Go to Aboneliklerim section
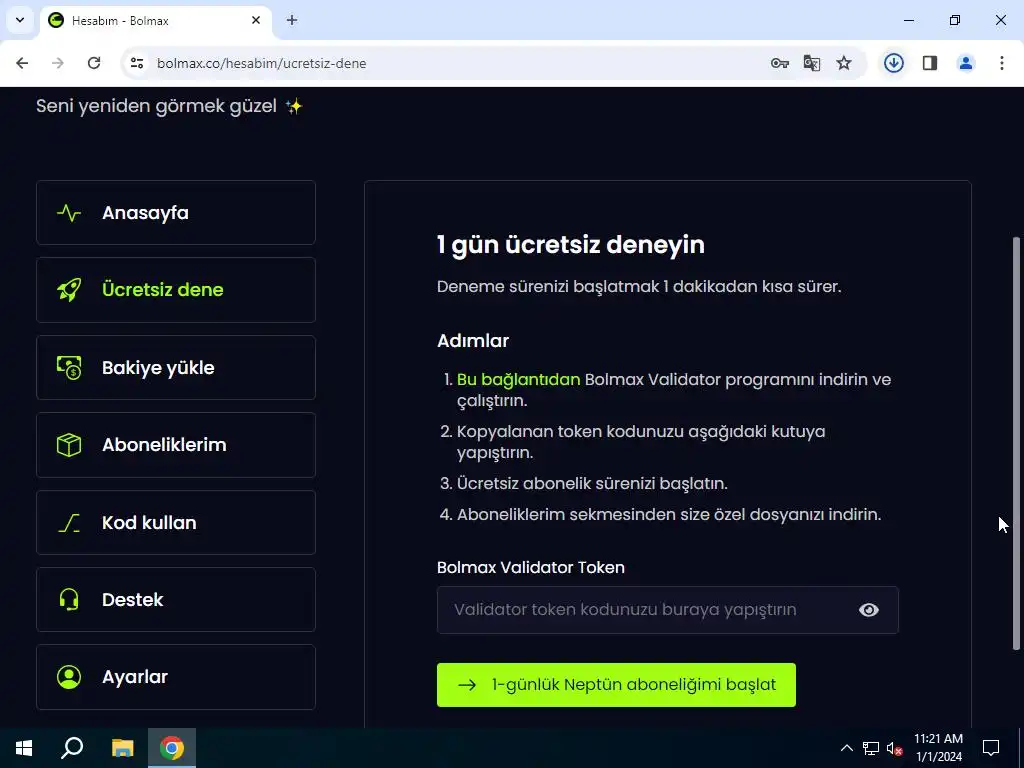This screenshot has width=1024, height=768. 176,445
